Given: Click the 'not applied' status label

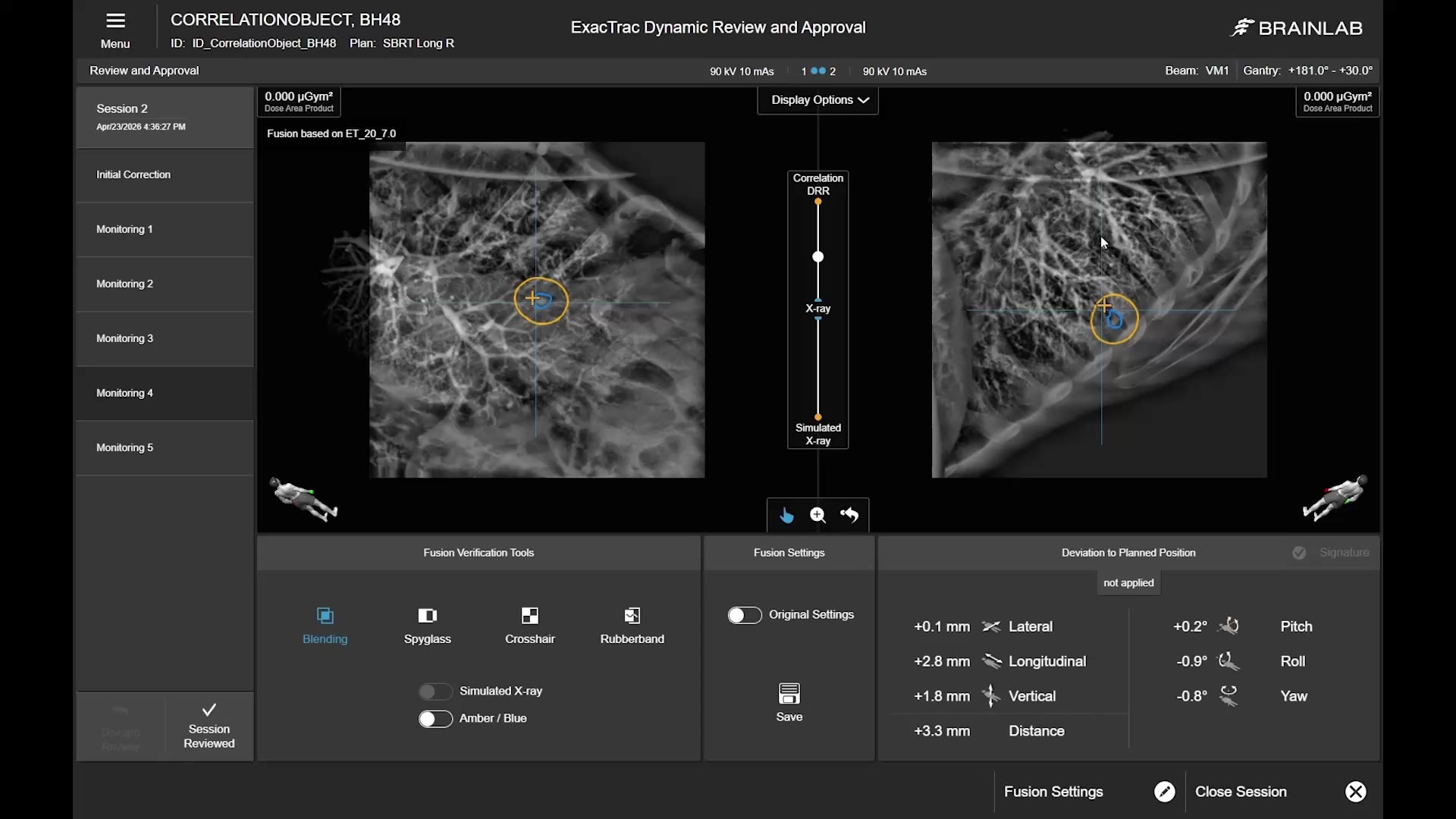Looking at the screenshot, I should (1128, 583).
